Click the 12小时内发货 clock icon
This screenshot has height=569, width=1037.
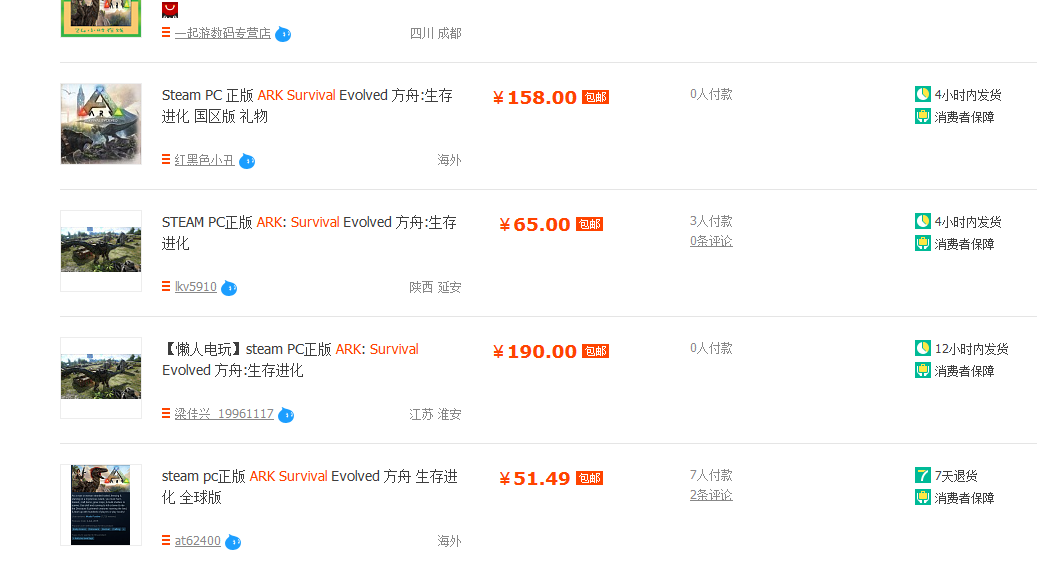tap(923, 348)
